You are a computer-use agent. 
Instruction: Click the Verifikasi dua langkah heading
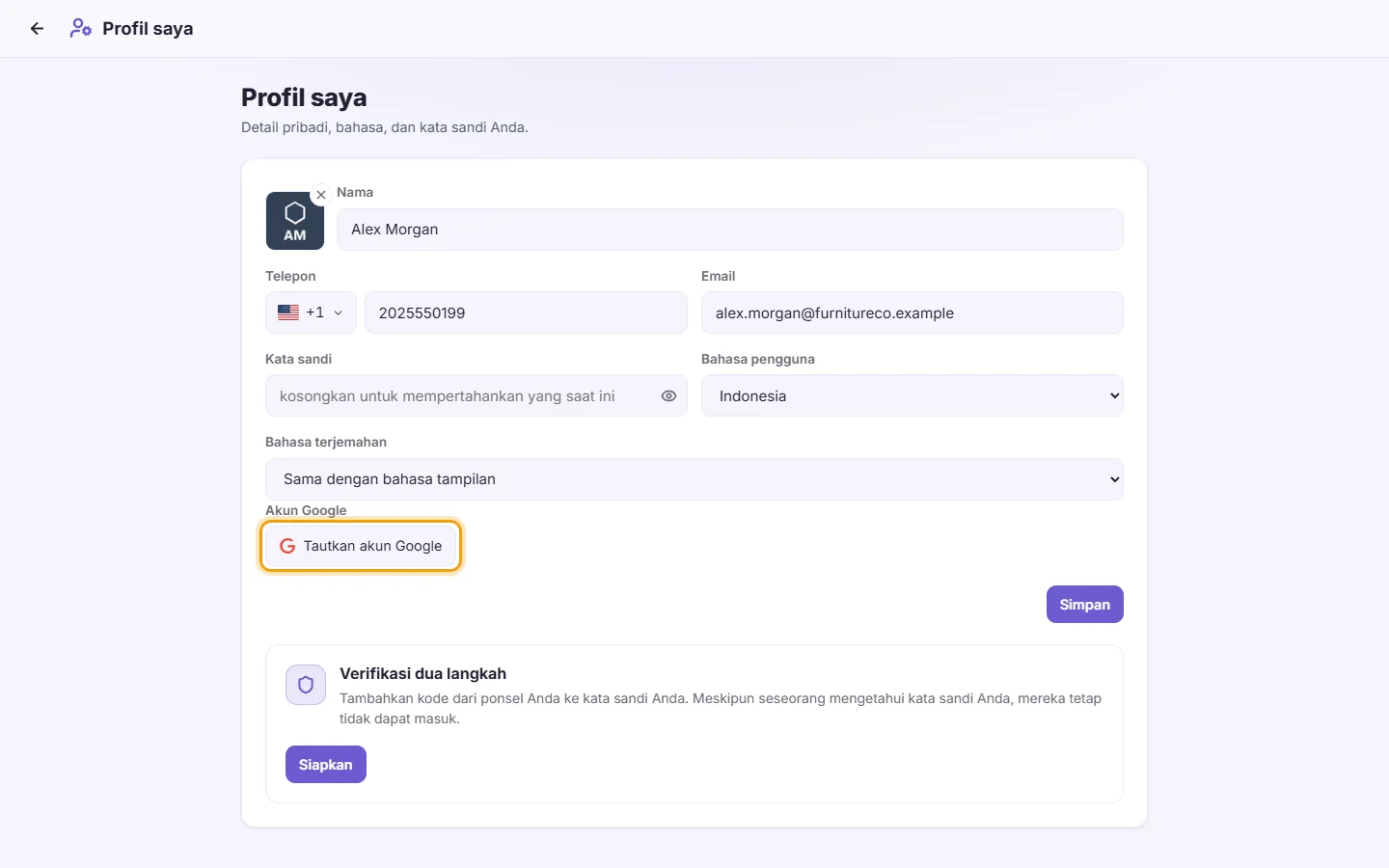pos(422,674)
